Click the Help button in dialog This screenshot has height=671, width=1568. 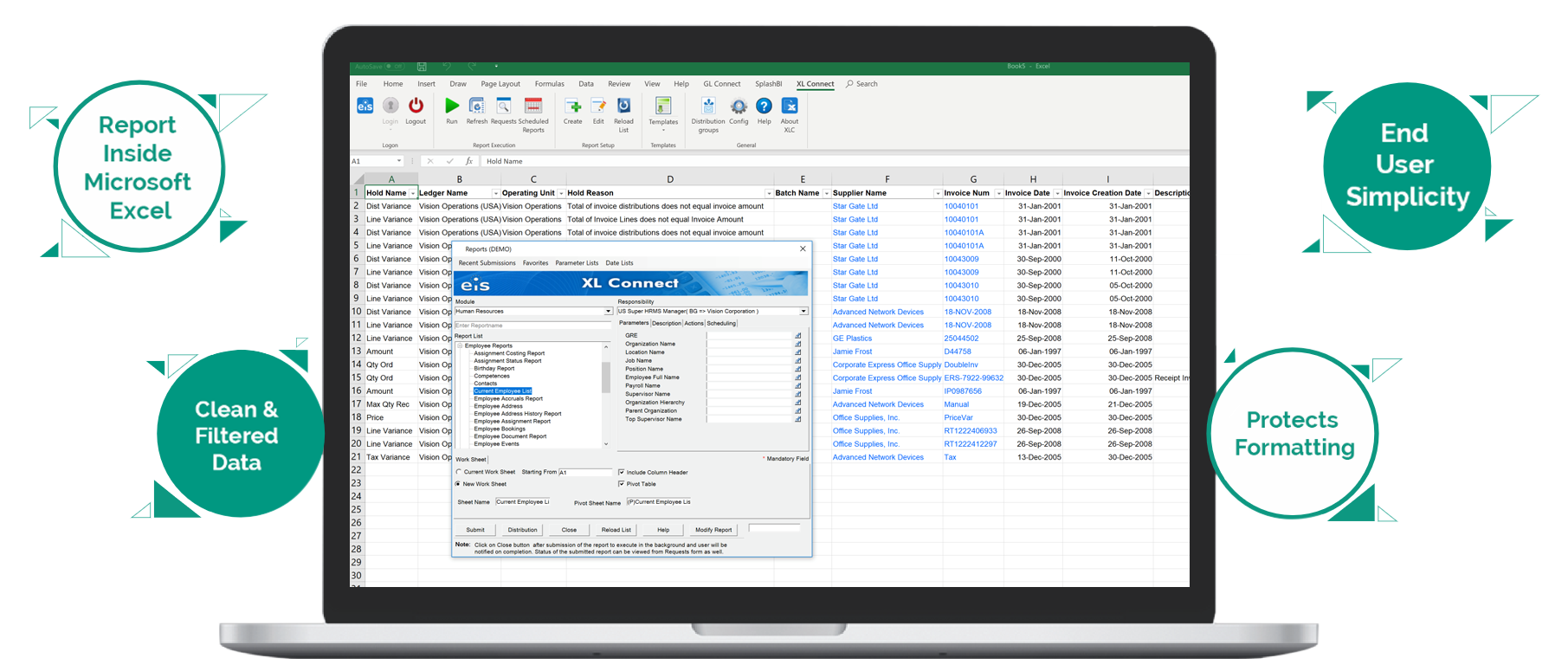[663, 530]
